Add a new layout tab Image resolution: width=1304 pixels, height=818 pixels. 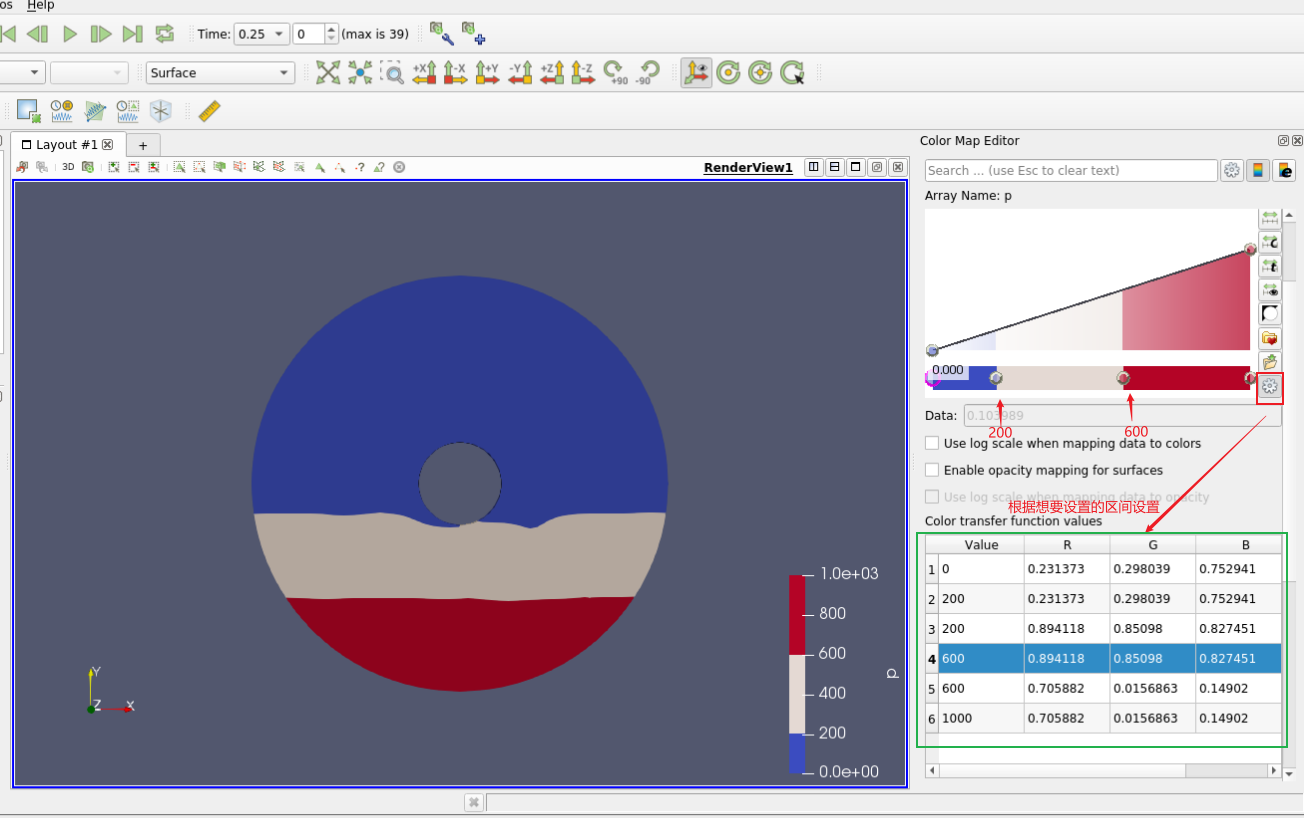(x=143, y=145)
